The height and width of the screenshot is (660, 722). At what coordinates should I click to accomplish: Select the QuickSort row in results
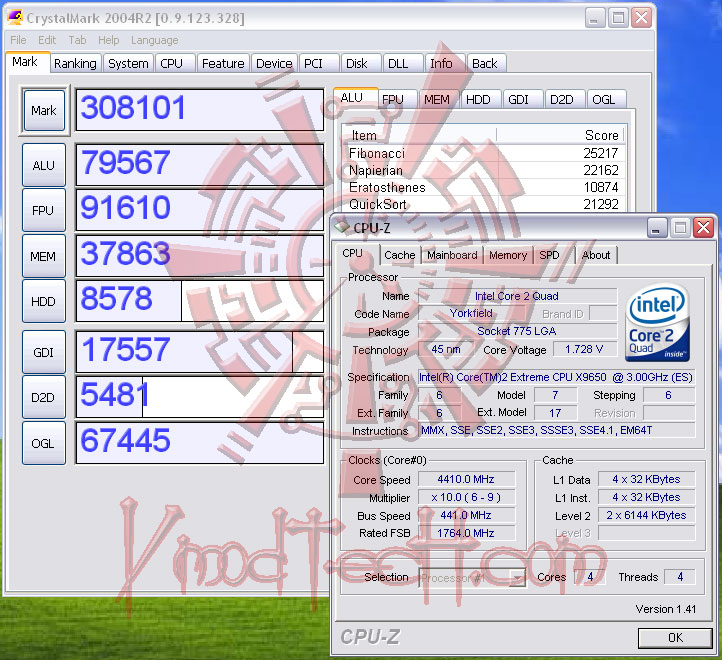483,204
